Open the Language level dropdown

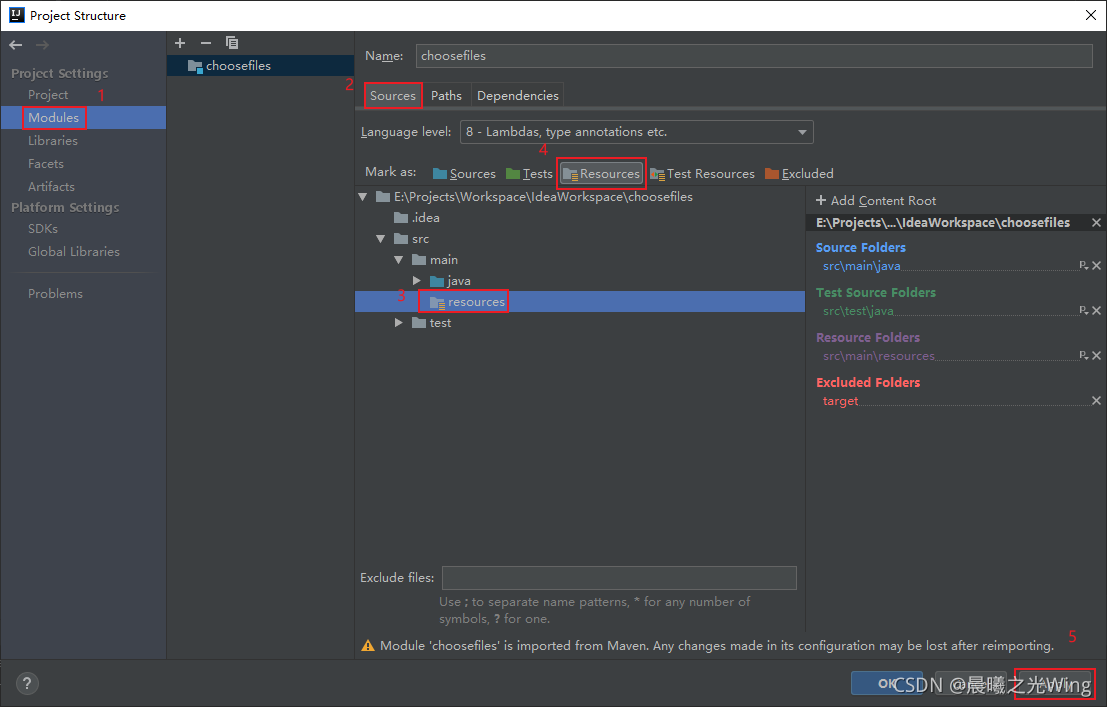[636, 132]
